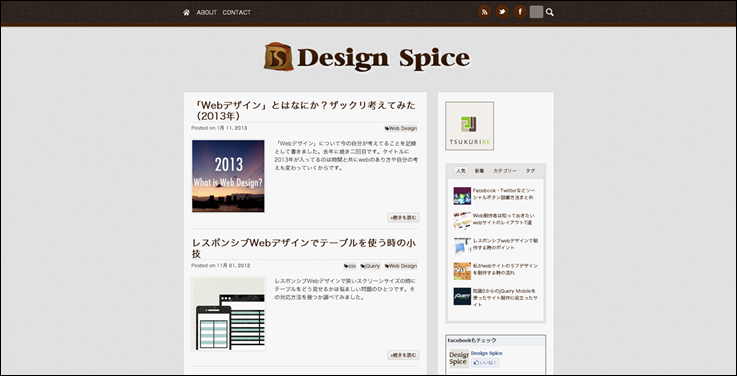This screenshot has height=376, width=737.
Task: Click the magnifier search icon
Action: click(550, 12)
